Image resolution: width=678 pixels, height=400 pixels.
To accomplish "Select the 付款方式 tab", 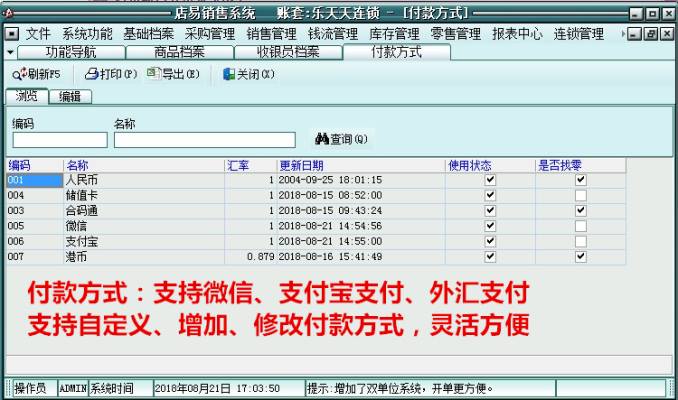I will pos(397,52).
